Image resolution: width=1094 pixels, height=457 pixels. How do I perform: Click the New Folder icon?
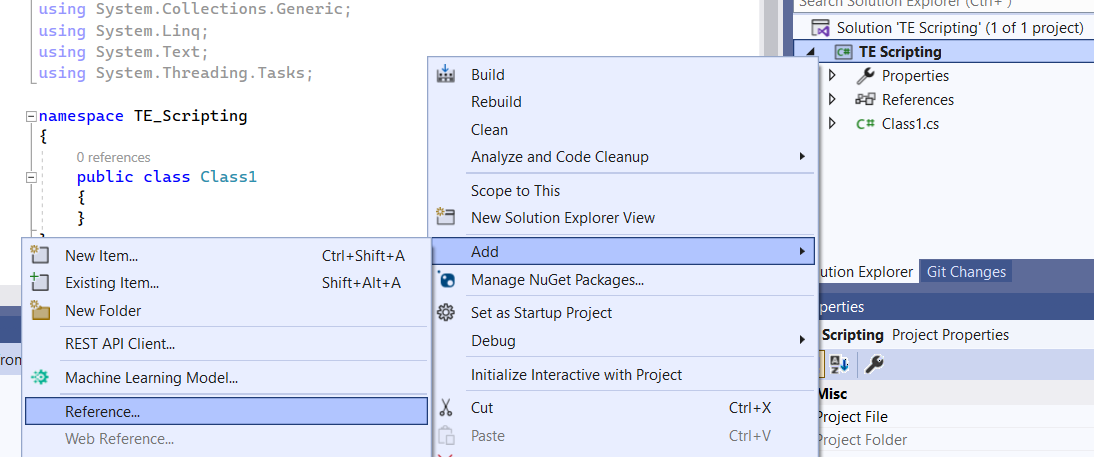click(40, 311)
